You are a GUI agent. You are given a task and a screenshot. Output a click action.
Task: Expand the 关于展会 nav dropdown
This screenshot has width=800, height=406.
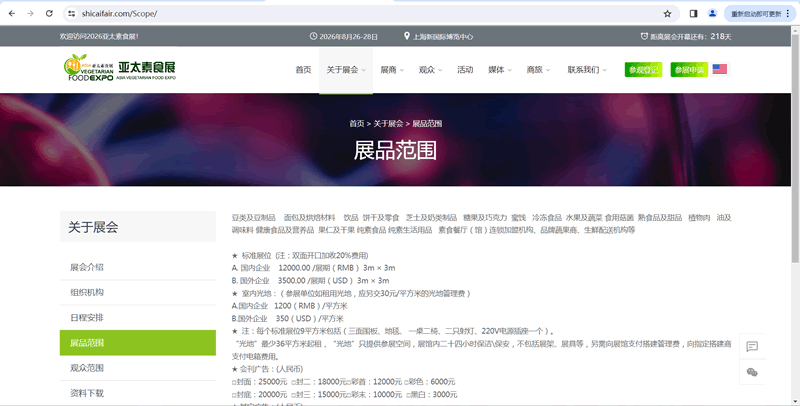click(345, 70)
